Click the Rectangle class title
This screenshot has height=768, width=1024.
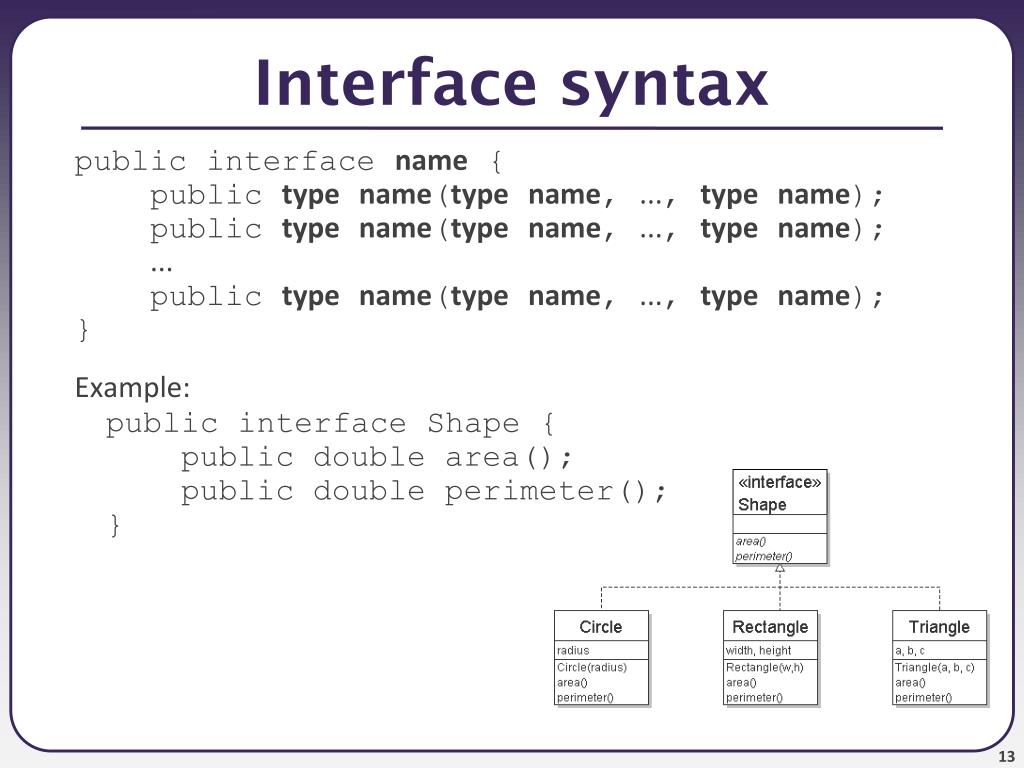coord(770,627)
